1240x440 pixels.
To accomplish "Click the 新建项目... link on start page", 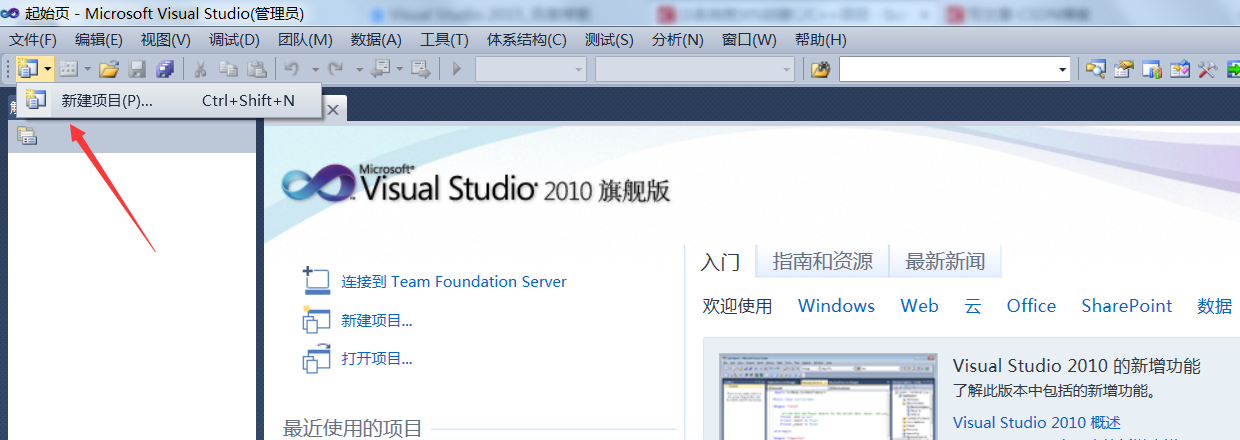I will tap(377, 321).
